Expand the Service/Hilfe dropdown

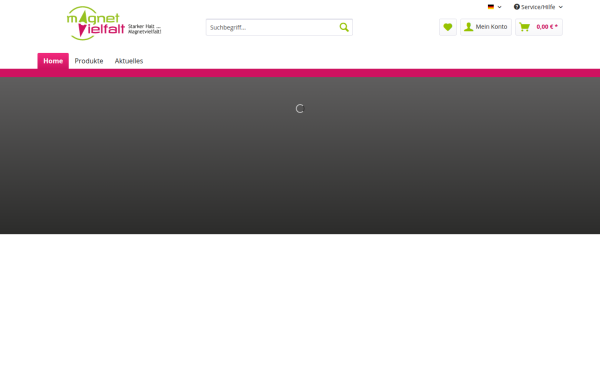click(538, 7)
